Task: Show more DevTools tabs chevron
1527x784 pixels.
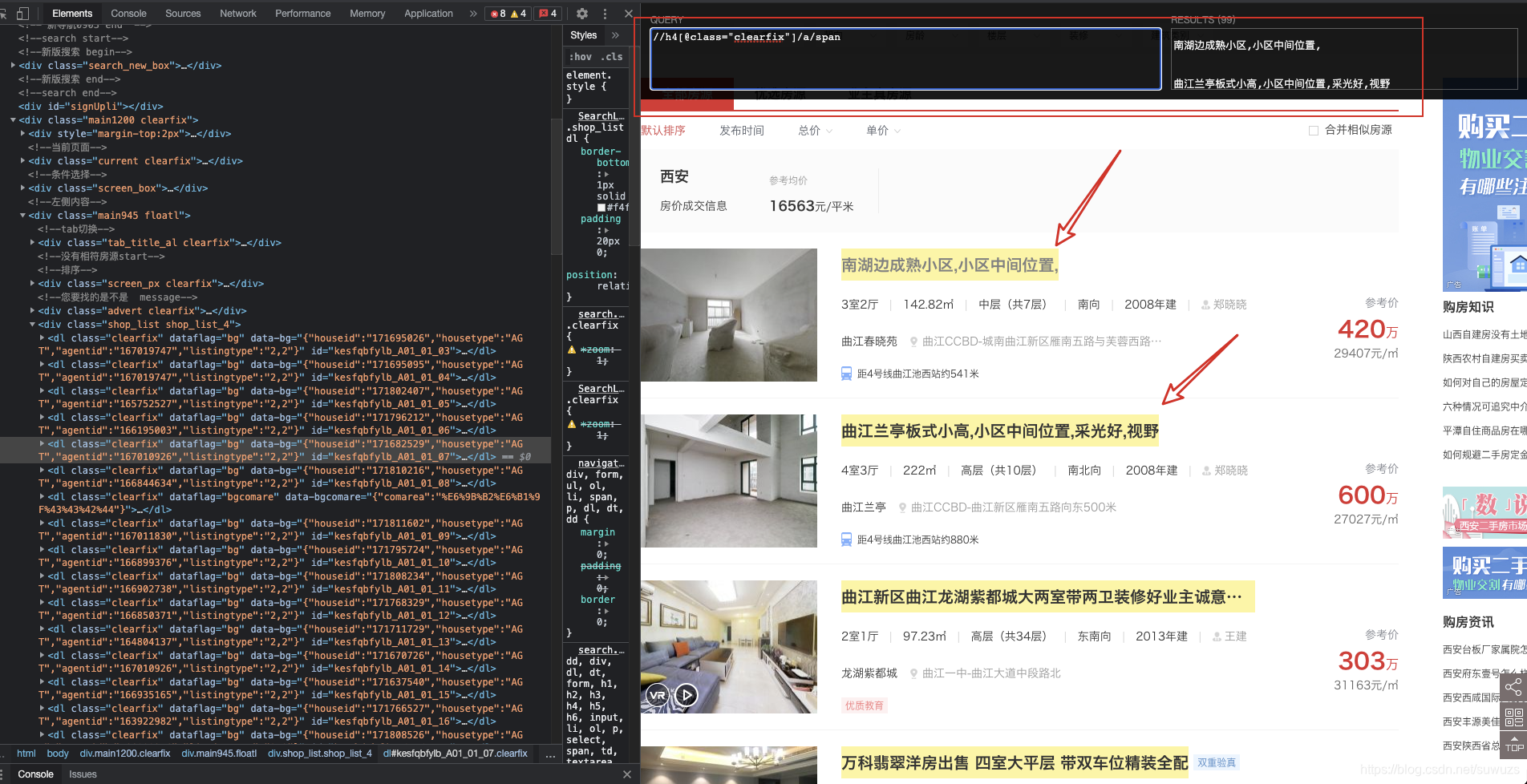Action: coord(473,14)
